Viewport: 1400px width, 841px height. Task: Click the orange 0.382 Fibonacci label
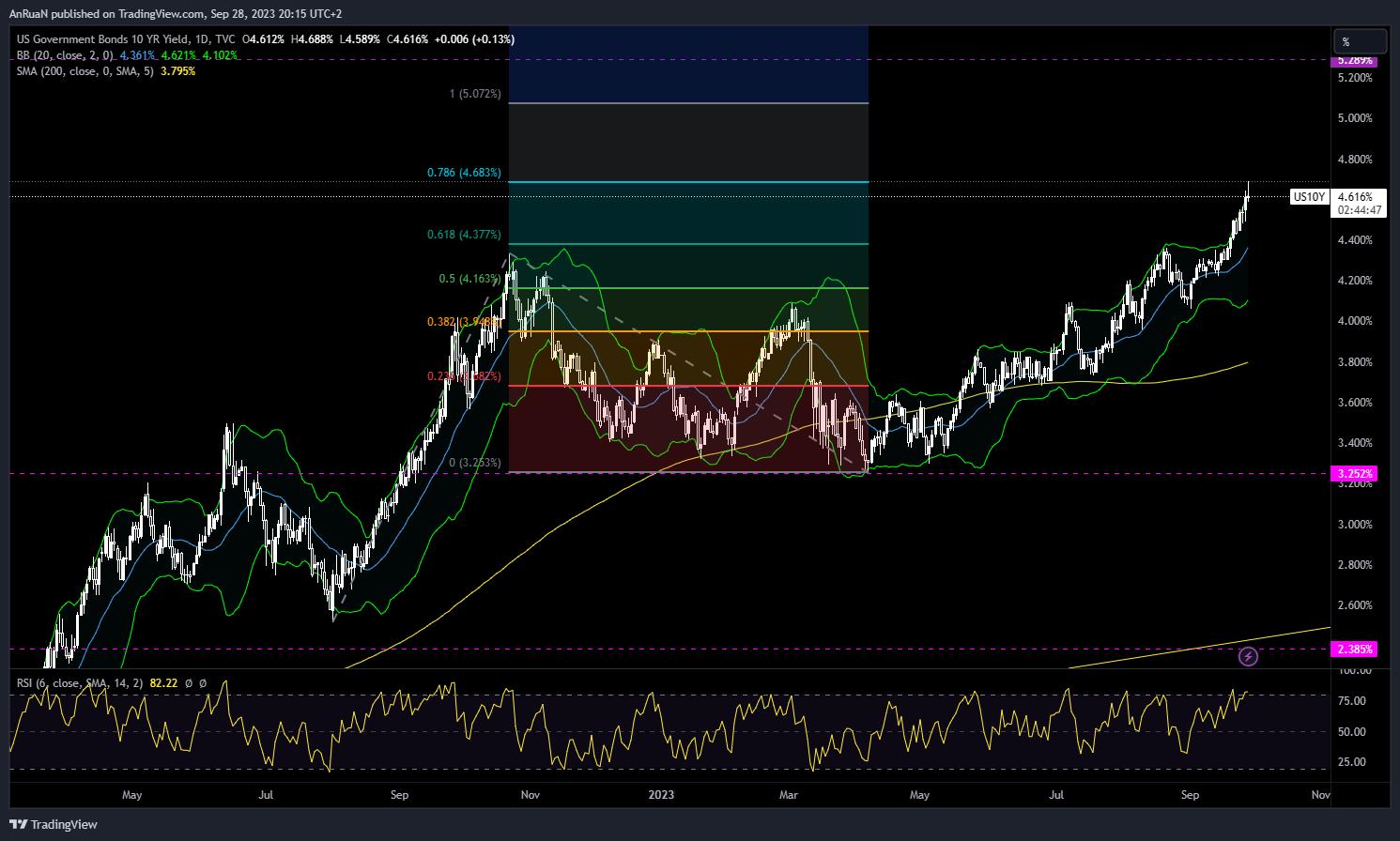pyautogui.click(x=464, y=322)
